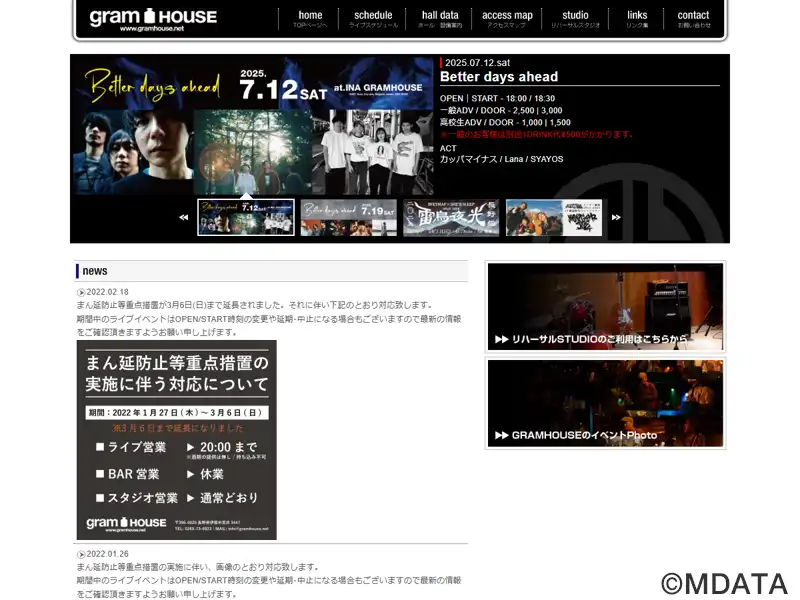Open the まん延防止等重点措置 notice image
Viewport: 800px width, 600px height.
tap(177, 440)
